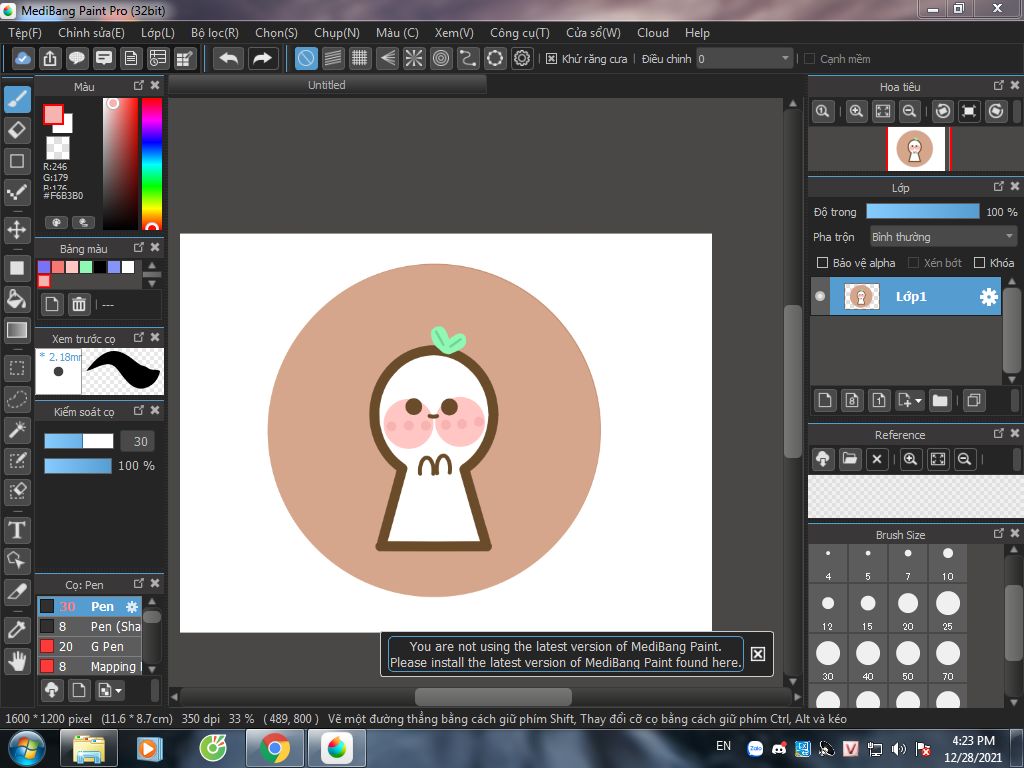The image size is (1024, 768).
Task: Choose brush size 50 preset
Action: [908, 660]
